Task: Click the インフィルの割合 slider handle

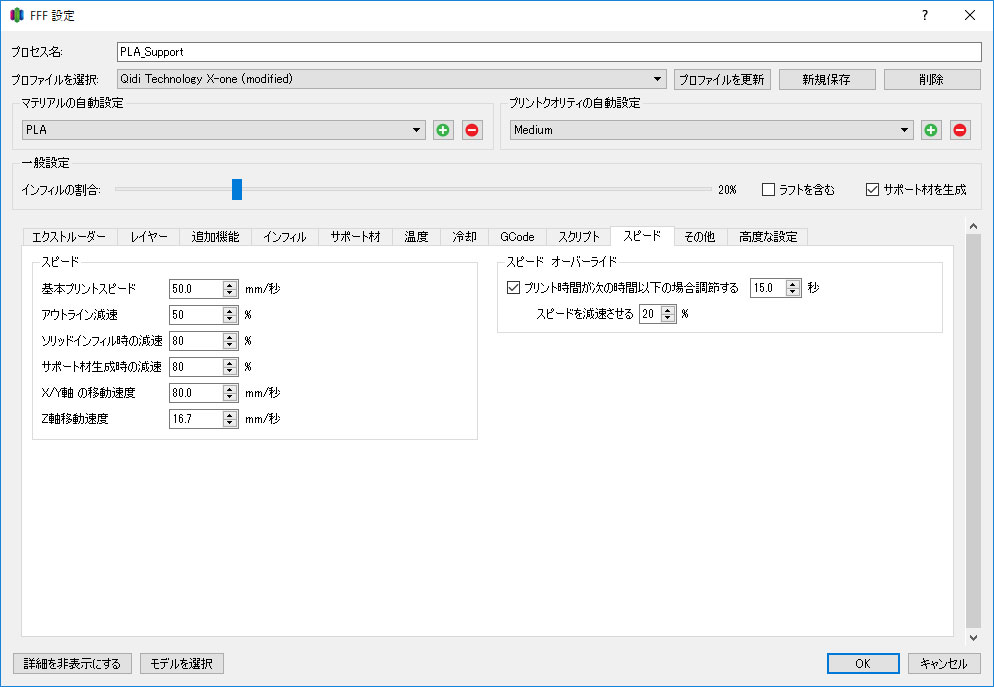Action: point(237,189)
